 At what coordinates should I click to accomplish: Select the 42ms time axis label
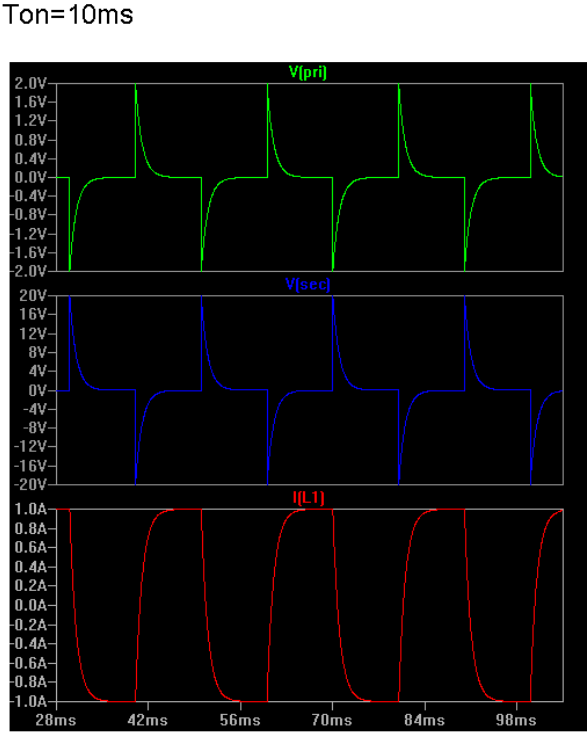148,719
